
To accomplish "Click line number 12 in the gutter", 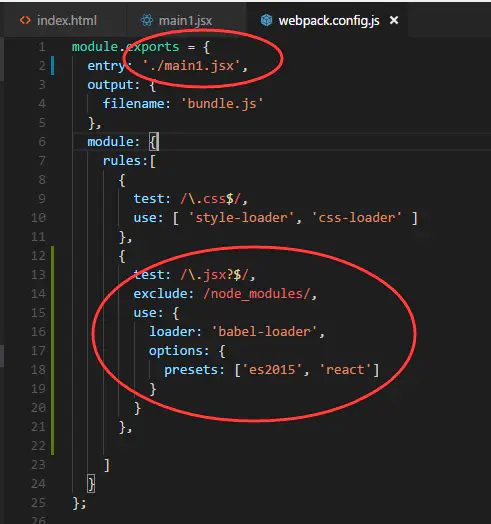I will coord(38,256).
